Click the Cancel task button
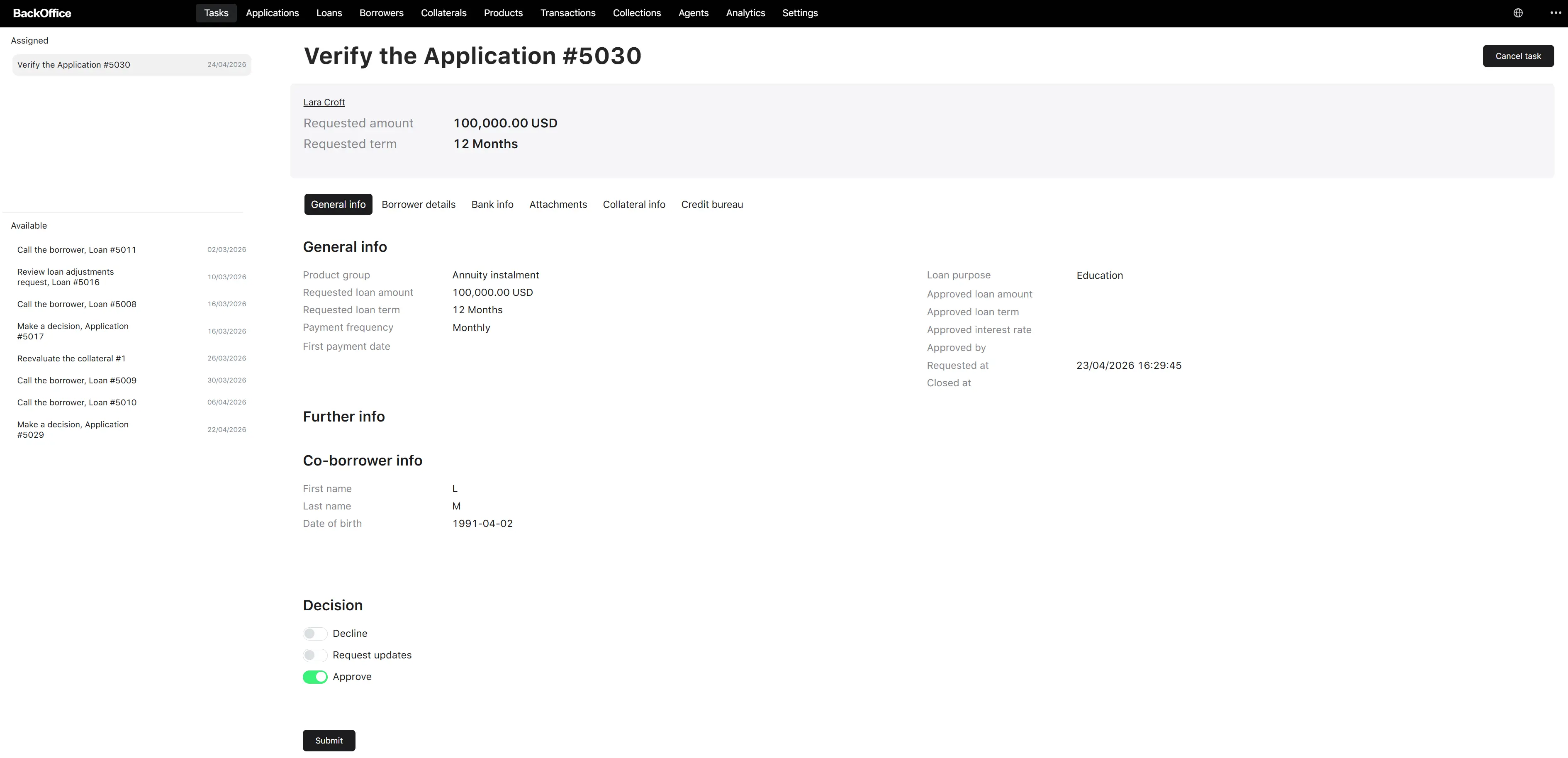This screenshot has width=1568, height=758. (1518, 56)
